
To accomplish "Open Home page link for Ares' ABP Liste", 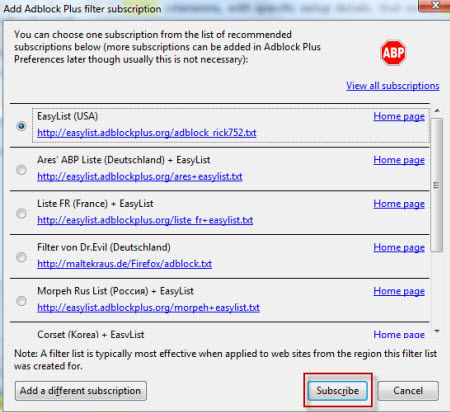I will (x=399, y=160).
